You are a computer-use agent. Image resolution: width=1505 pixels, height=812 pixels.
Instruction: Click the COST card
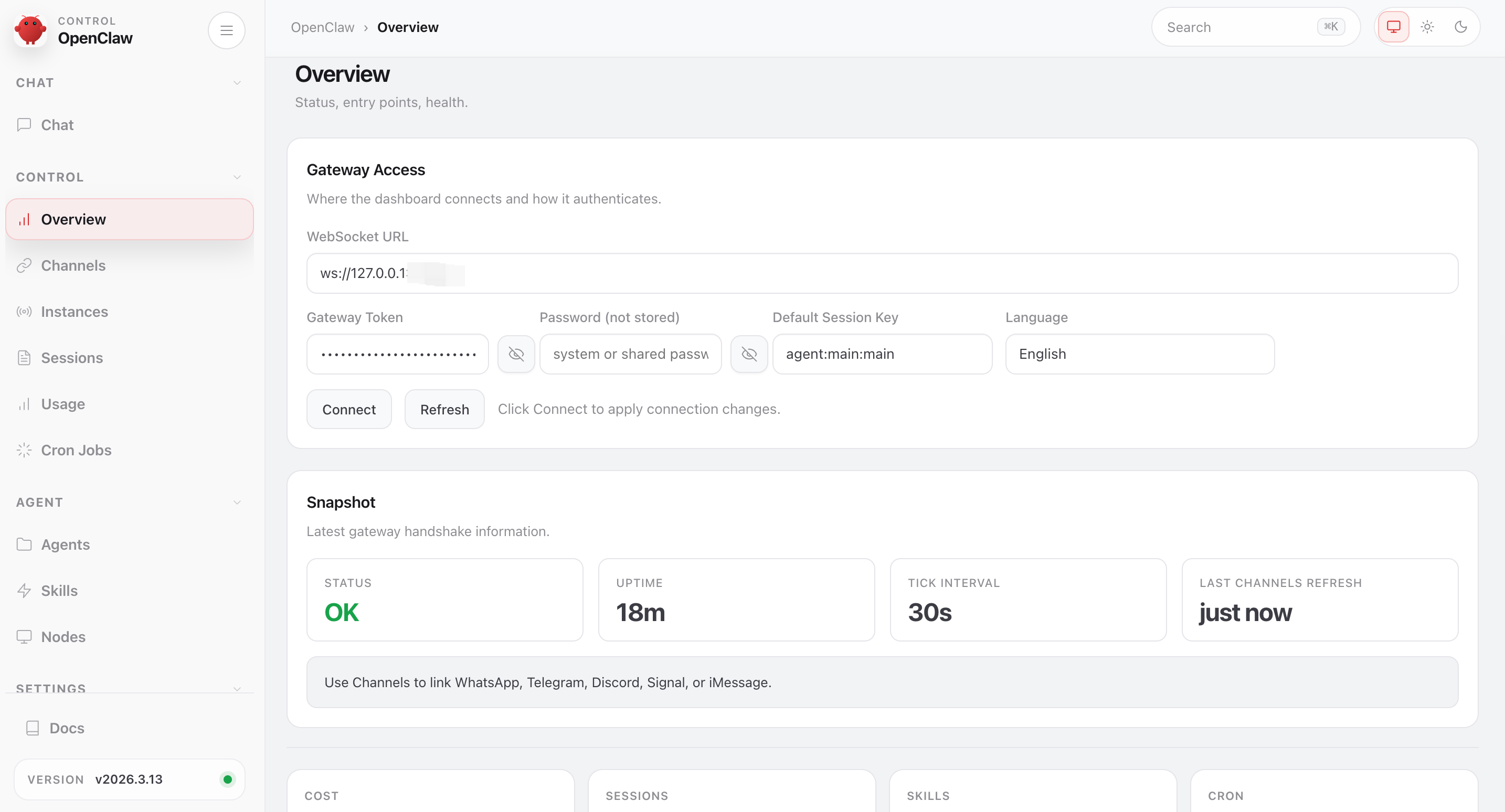coord(431,791)
